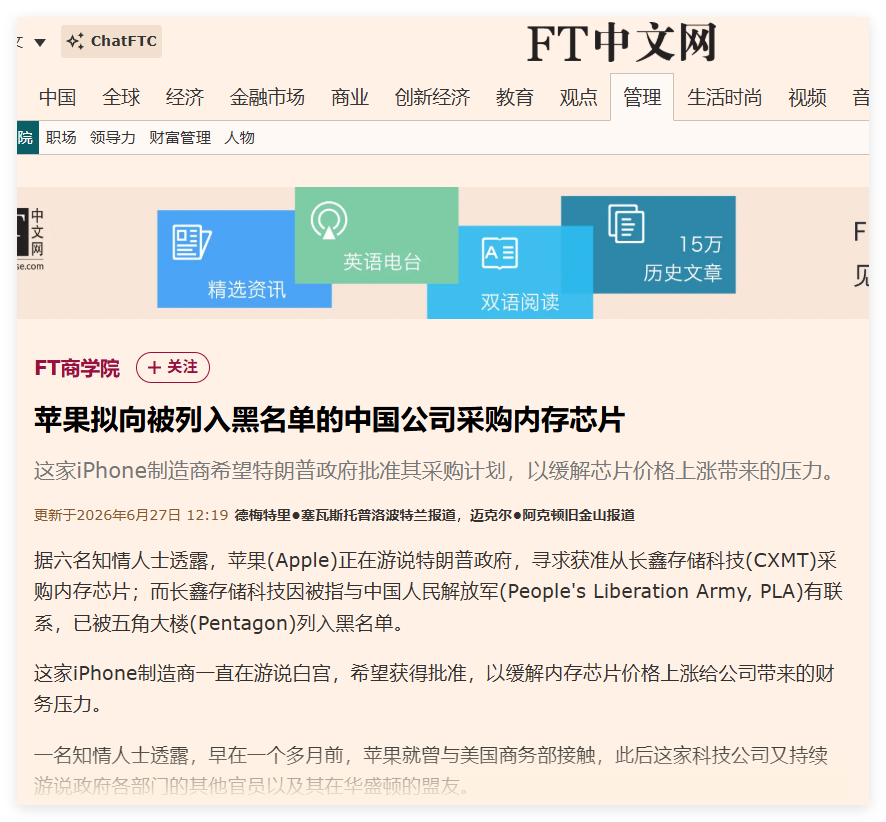Click paragraph starting 据六名知情人士透露
Screen dimensions: 886x822
[438, 592]
